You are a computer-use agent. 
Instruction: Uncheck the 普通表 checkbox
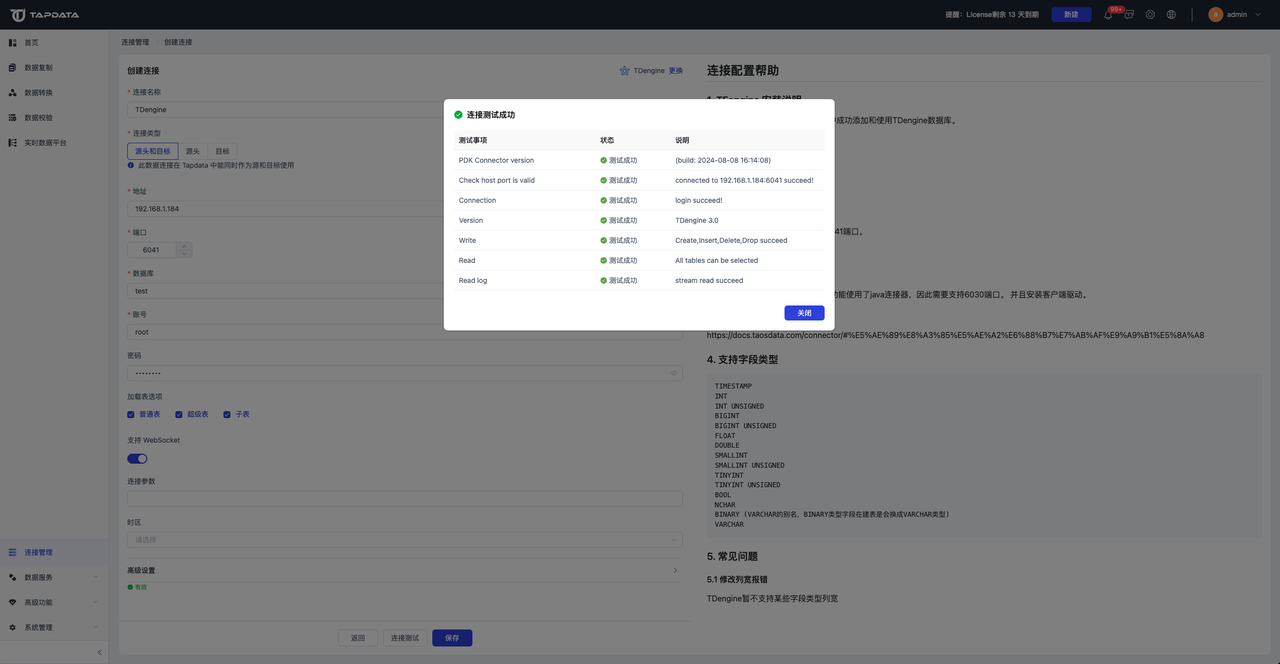[x=131, y=414]
